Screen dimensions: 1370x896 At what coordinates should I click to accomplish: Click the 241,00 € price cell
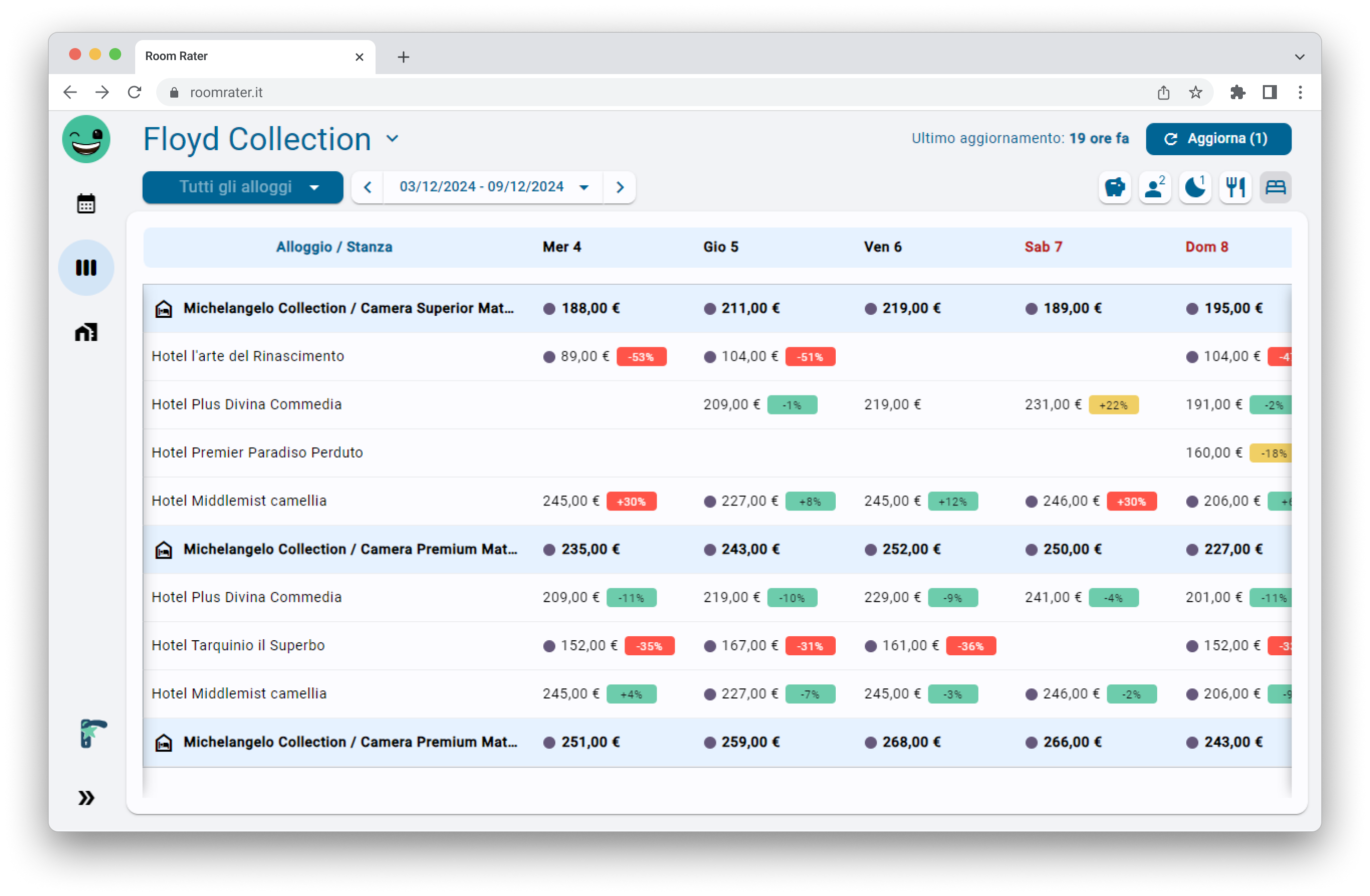tap(1054, 597)
